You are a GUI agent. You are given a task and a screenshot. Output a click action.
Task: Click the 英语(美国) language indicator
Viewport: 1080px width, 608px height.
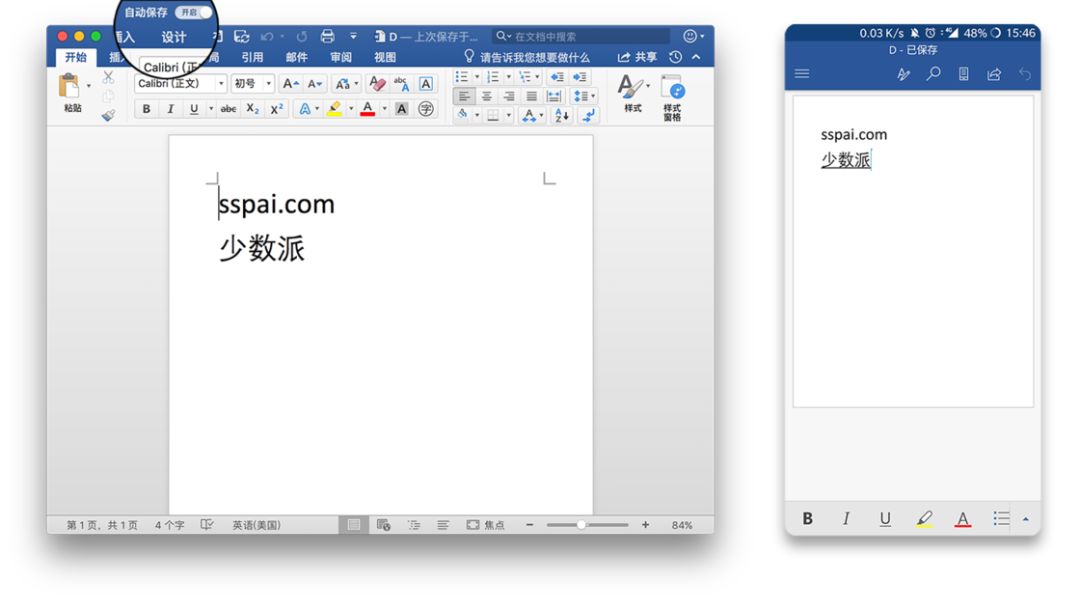coord(256,525)
